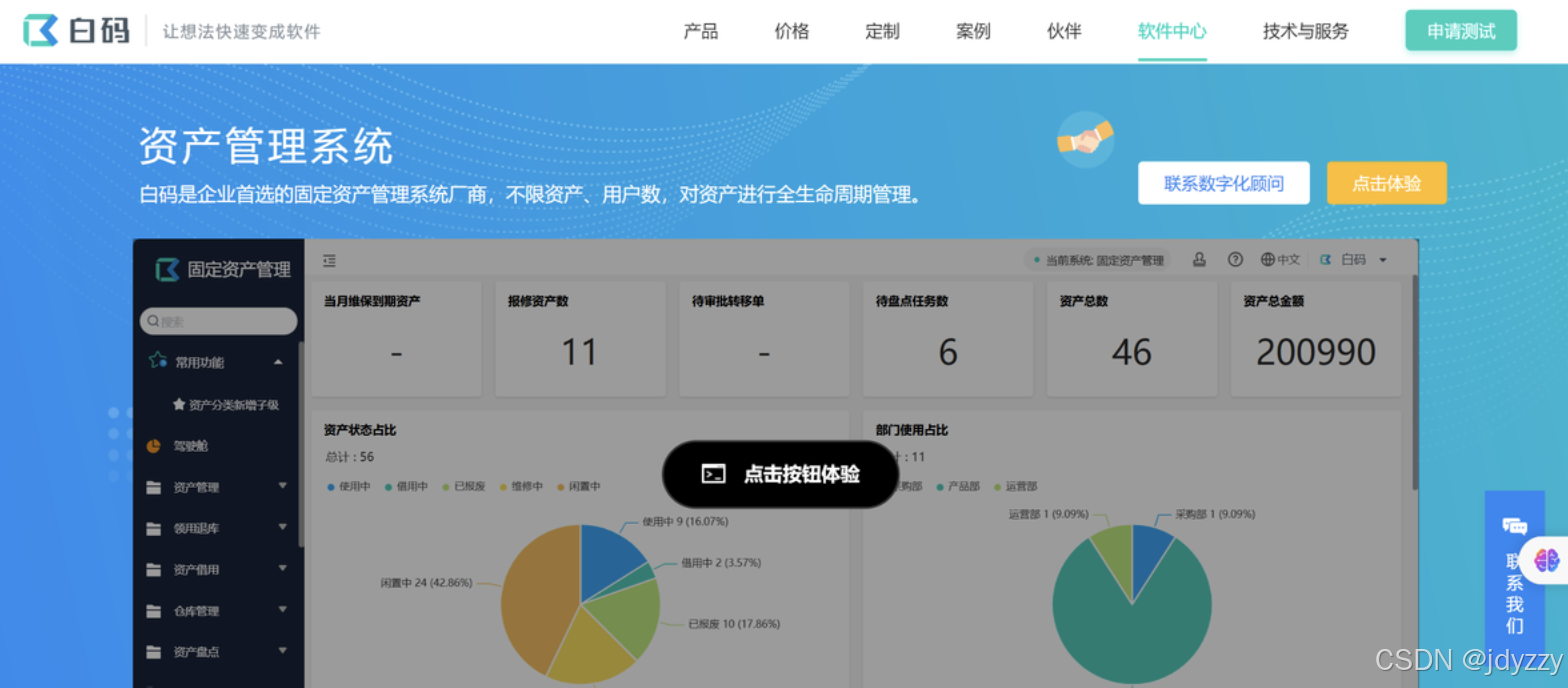This screenshot has width=1568, height=688.
Task: Toggle the 运营部 legend item
Action: click(x=1015, y=486)
